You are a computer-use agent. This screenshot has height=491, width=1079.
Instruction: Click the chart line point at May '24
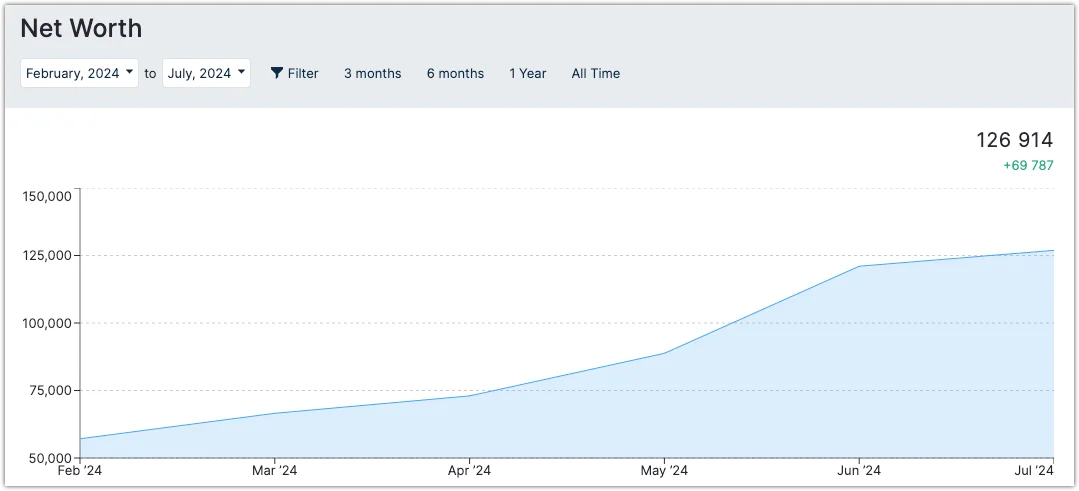(664, 353)
